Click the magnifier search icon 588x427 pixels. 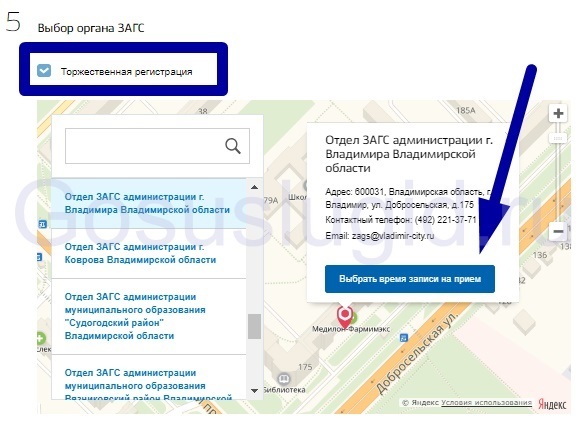click(232, 146)
